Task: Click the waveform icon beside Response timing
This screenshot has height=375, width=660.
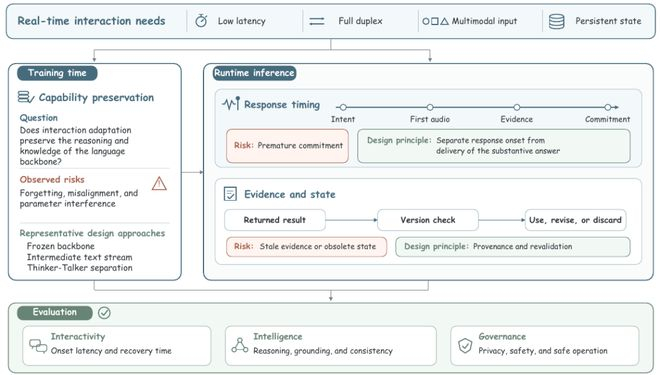Action: click(231, 104)
